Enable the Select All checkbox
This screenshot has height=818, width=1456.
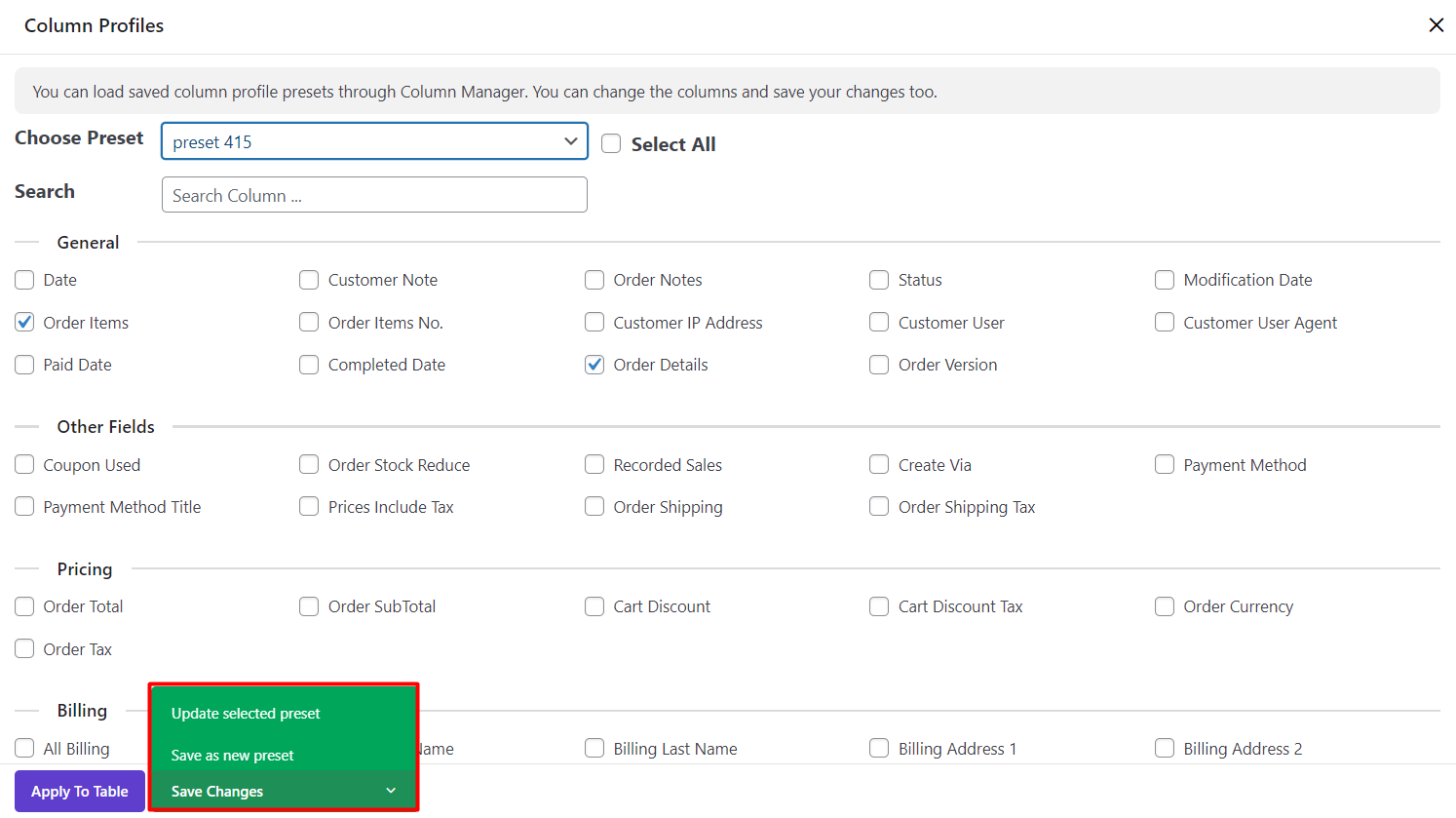coord(611,144)
